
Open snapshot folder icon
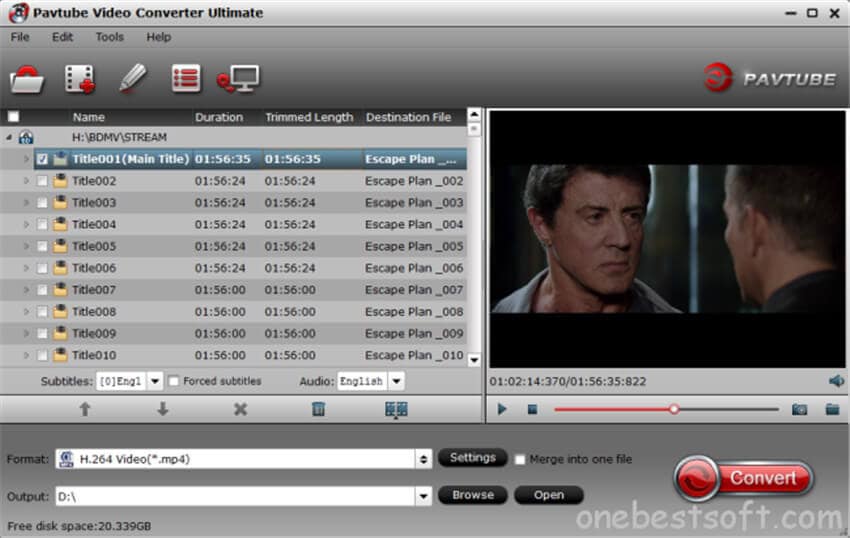832,409
